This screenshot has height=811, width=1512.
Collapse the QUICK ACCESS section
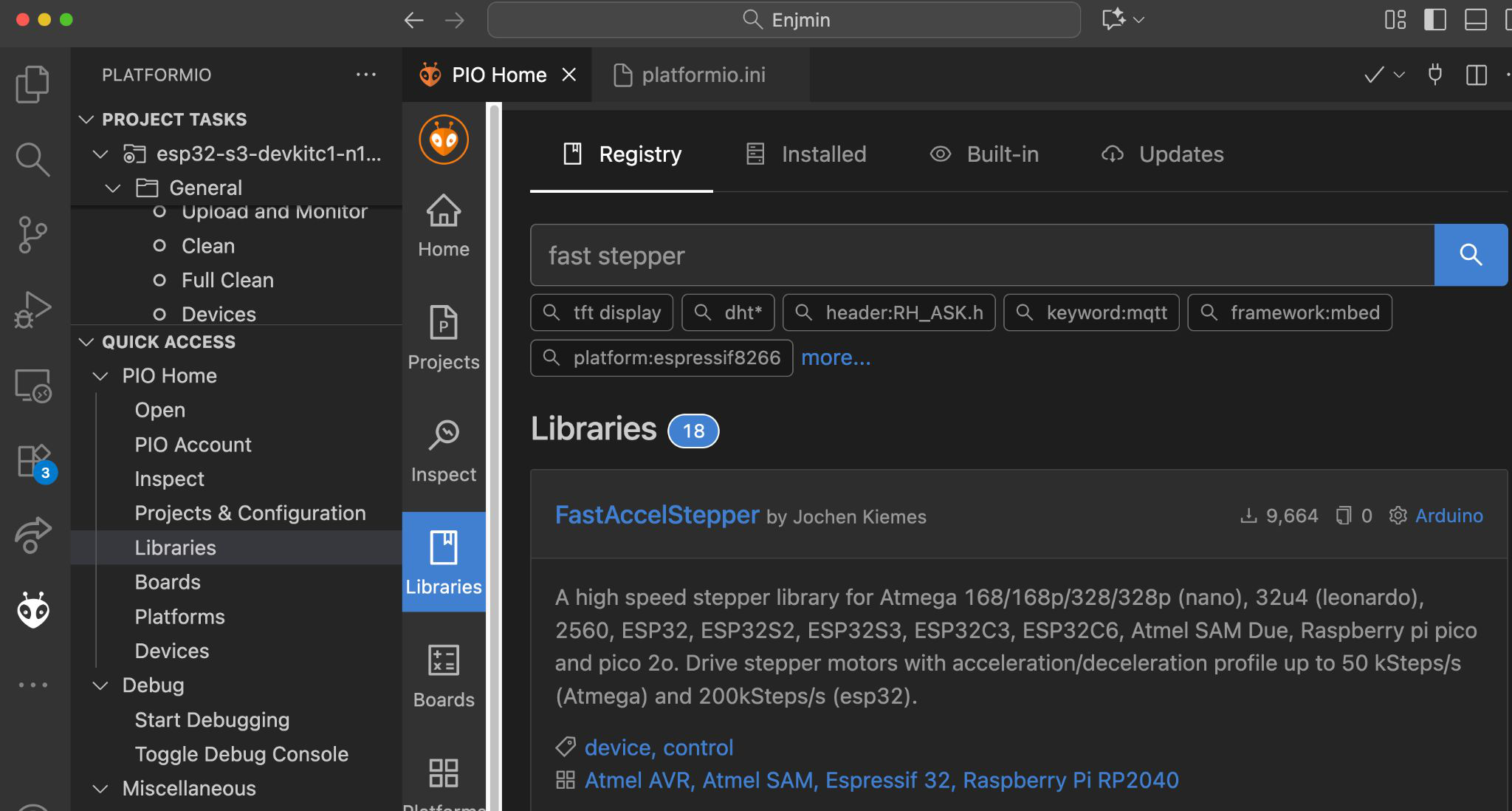point(86,341)
